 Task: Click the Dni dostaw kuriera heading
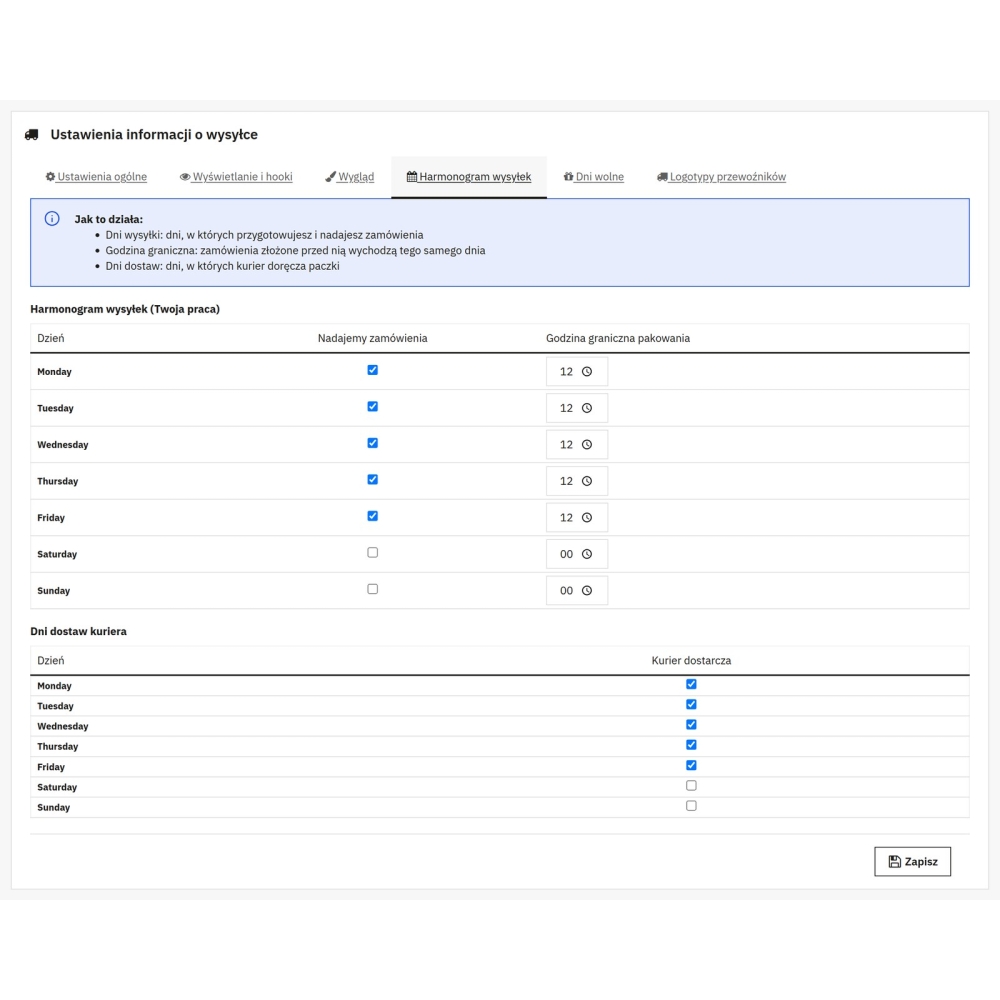tap(78, 631)
